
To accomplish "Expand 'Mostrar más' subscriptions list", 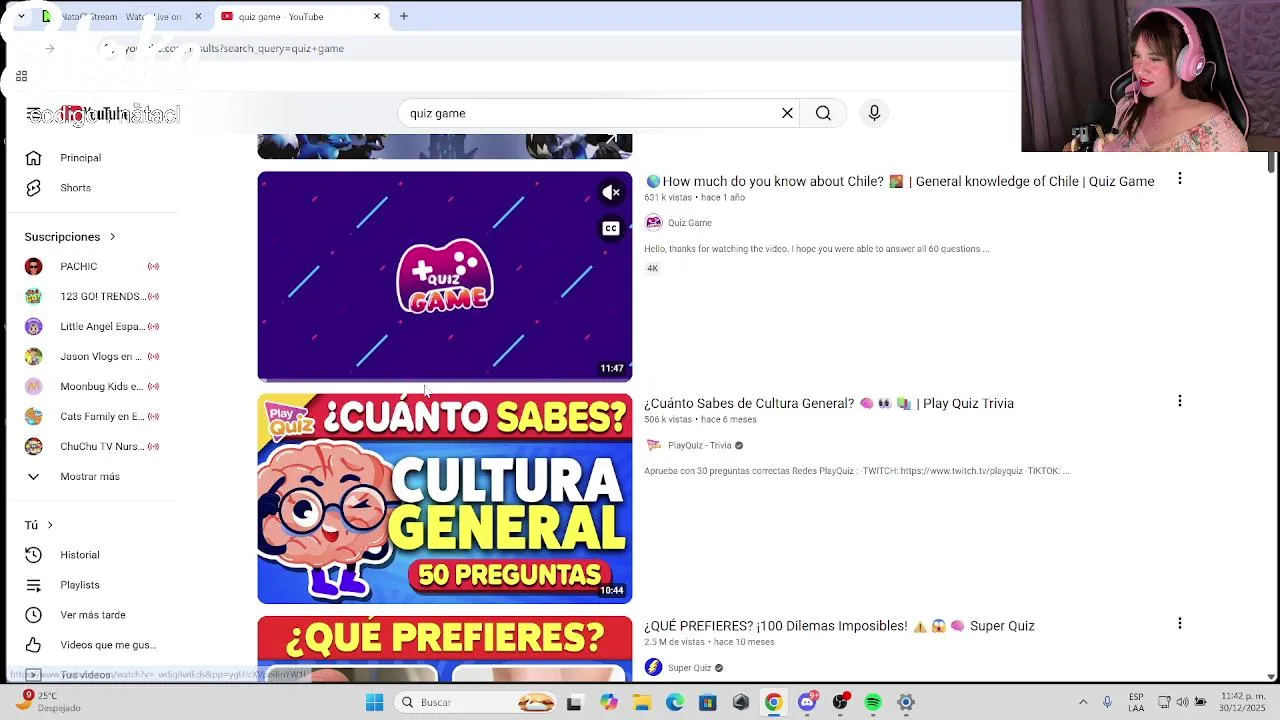I will [92, 477].
